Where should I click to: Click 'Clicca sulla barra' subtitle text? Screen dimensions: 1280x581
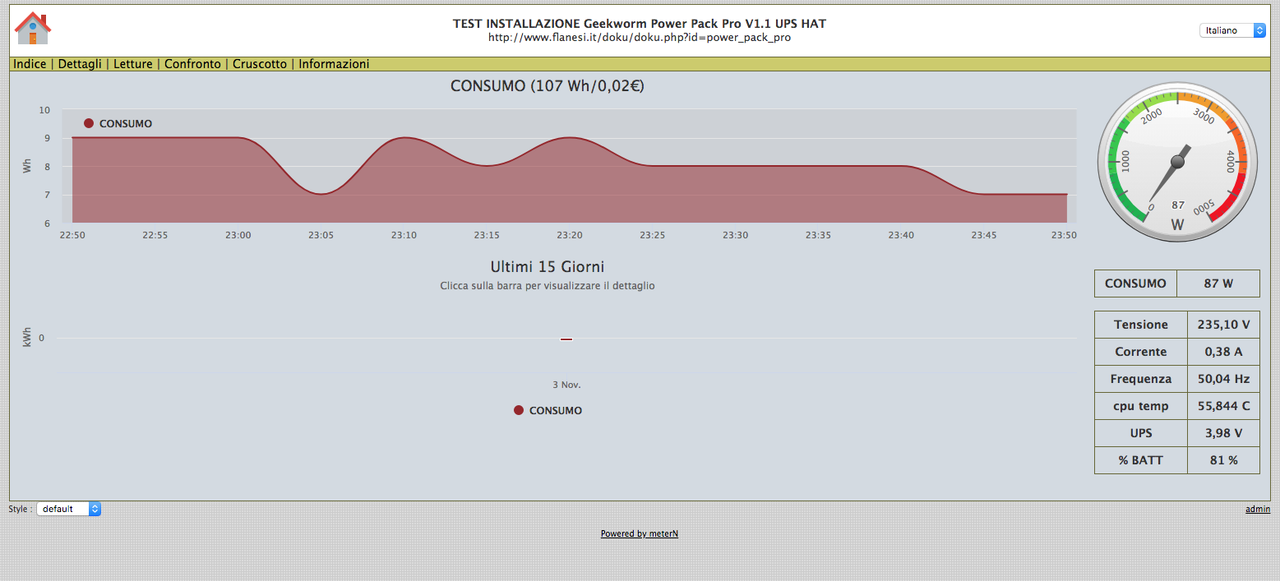point(547,286)
